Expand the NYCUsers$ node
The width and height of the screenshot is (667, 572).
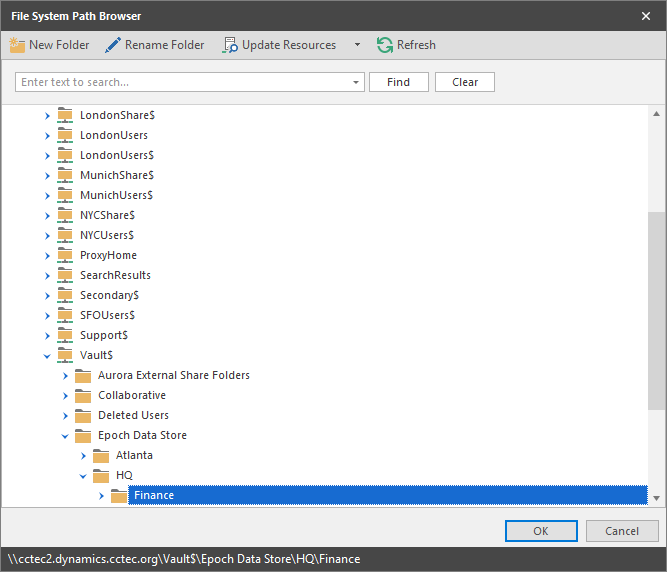47,236
